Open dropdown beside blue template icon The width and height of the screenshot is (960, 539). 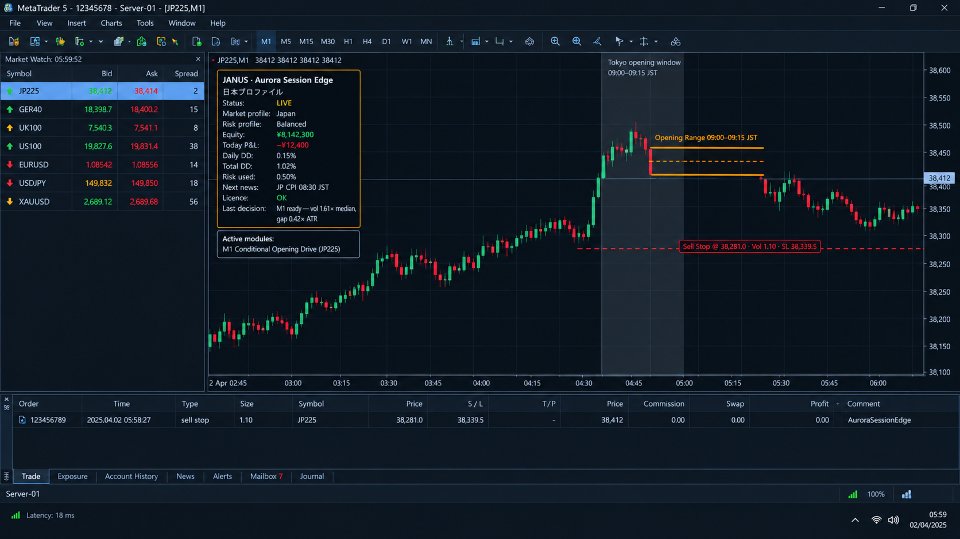pyautogui.click(x=487, y=42)
